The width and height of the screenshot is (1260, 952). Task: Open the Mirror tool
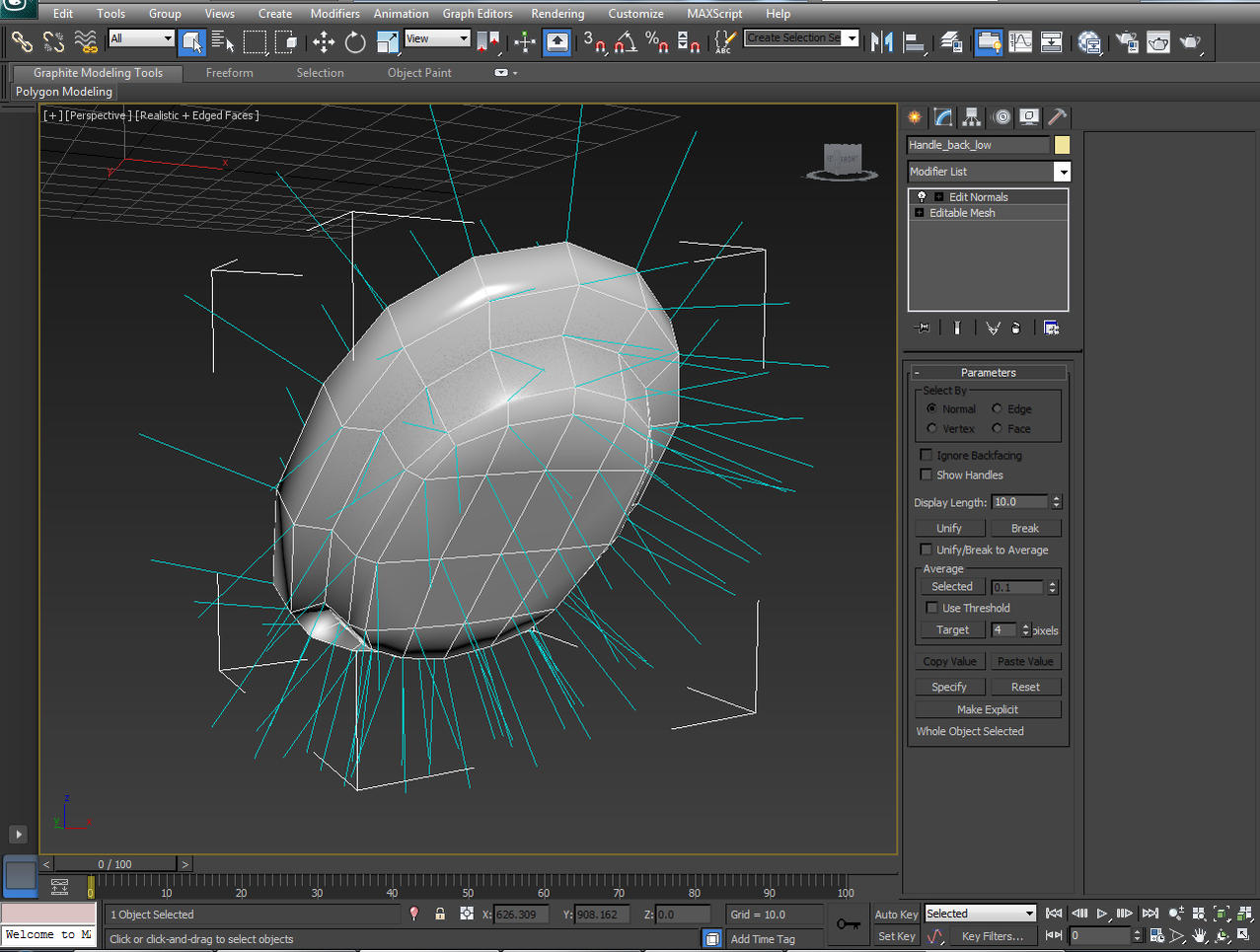pyautogui.click(x=881, y=42)
